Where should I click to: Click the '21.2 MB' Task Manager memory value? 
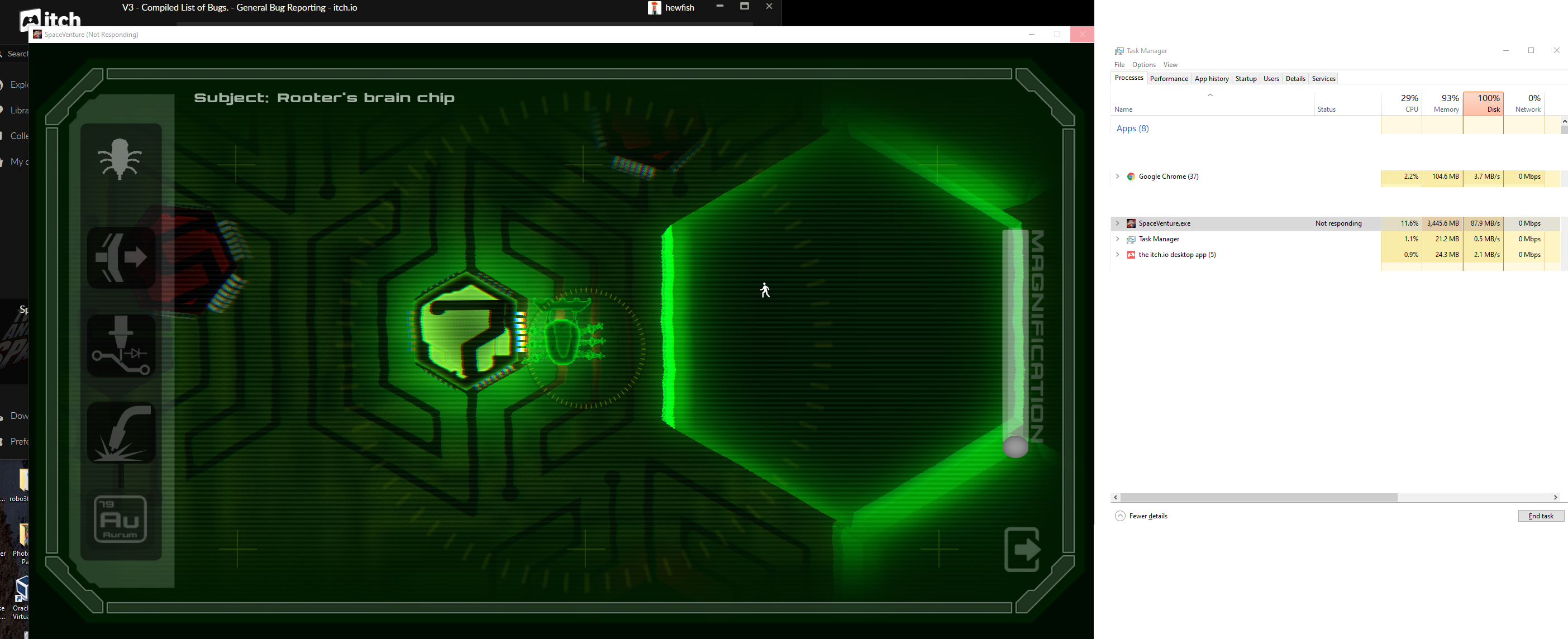pyautogui.click(x=1447, y=239)
